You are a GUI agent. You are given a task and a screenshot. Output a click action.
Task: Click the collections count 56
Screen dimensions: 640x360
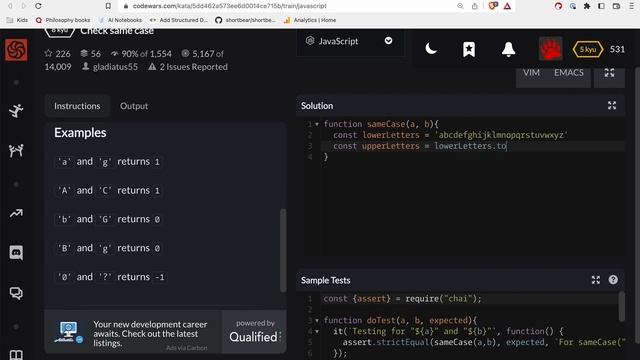pyautogui.click(x=90, y=54)
